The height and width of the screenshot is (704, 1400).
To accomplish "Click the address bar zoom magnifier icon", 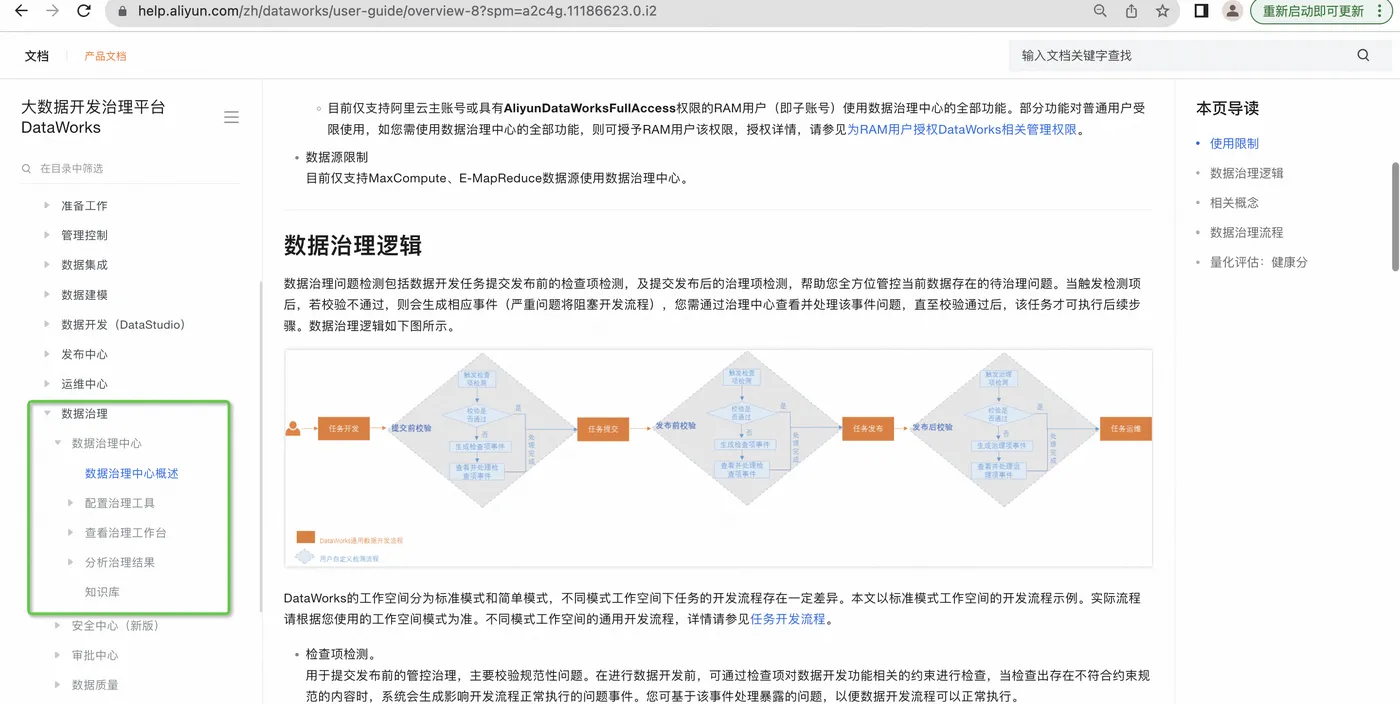I will point(1100,11).
